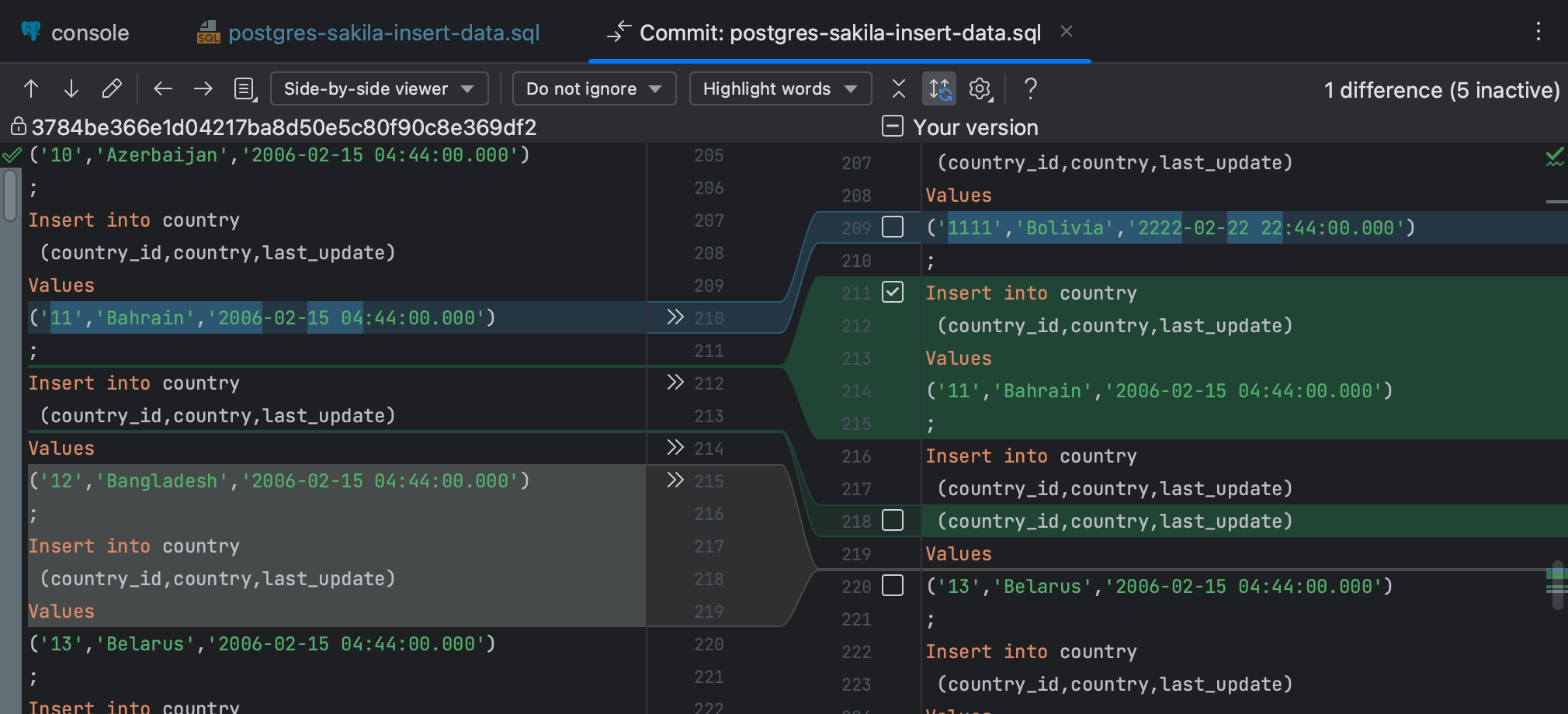Open the Side-by-side viewer dropdown
1568x714 pixels.
[x=379, y=88]
